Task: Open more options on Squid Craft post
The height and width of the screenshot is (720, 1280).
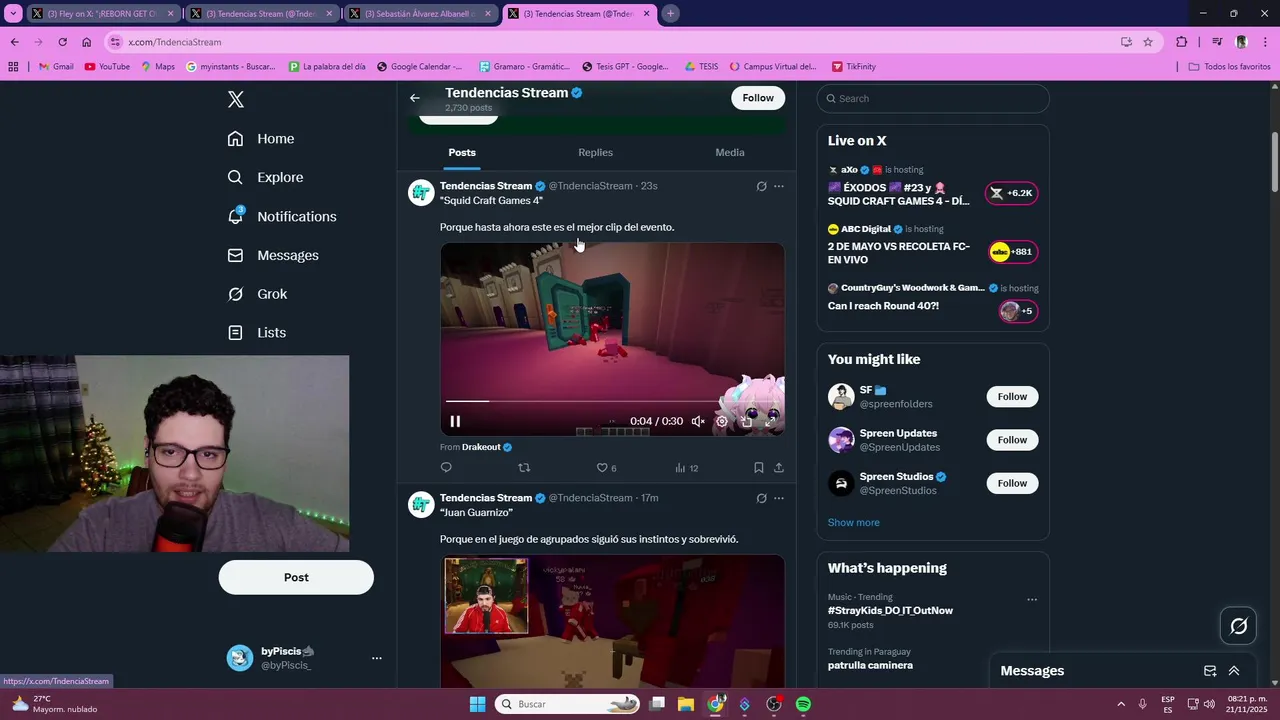Action: coord(779,186)
